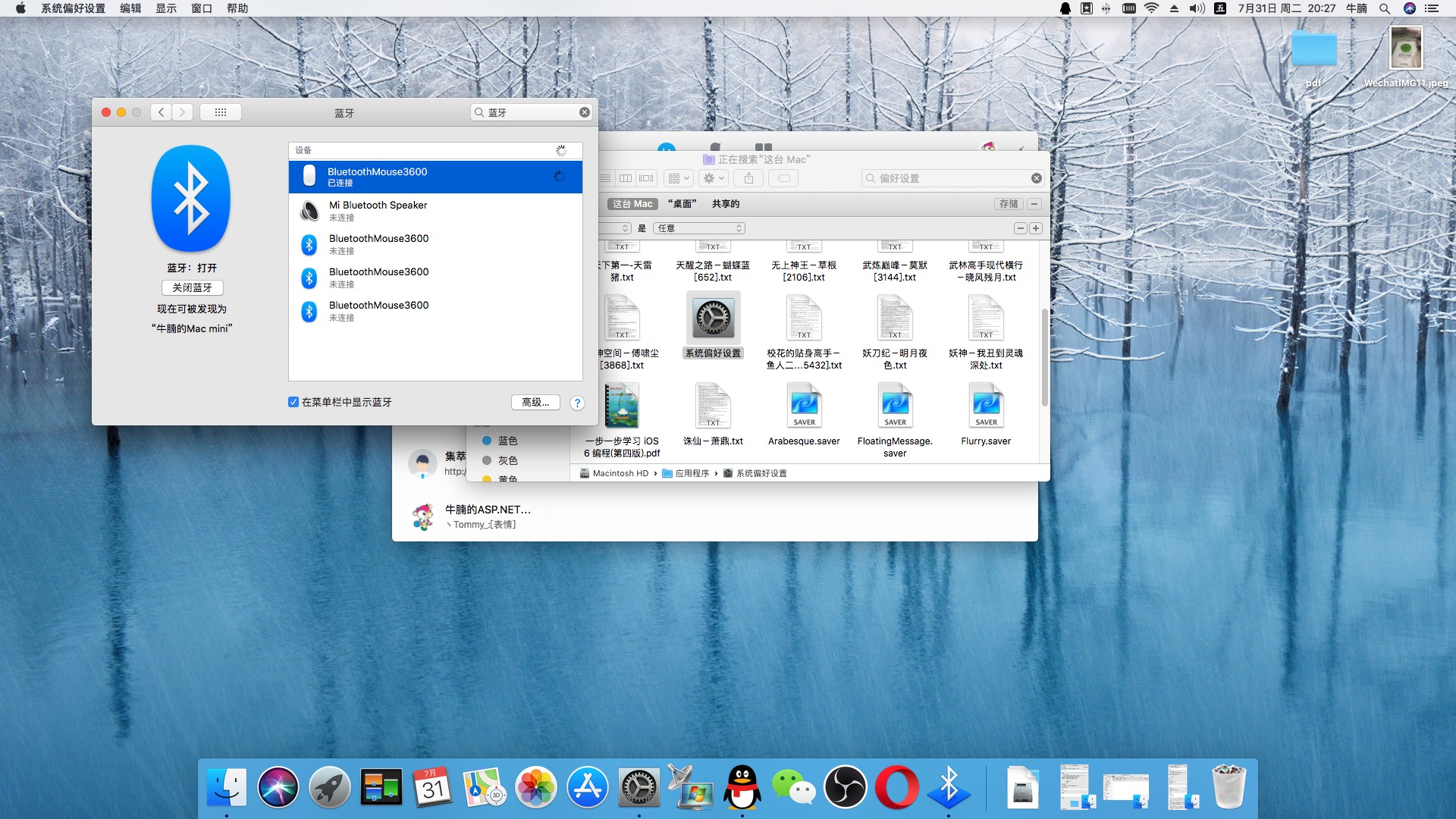Image resolution: width=1456 pixels, height=819 pixels.
Task: Open the 窗口 menu in menu bar
Action: coord(201,8)
